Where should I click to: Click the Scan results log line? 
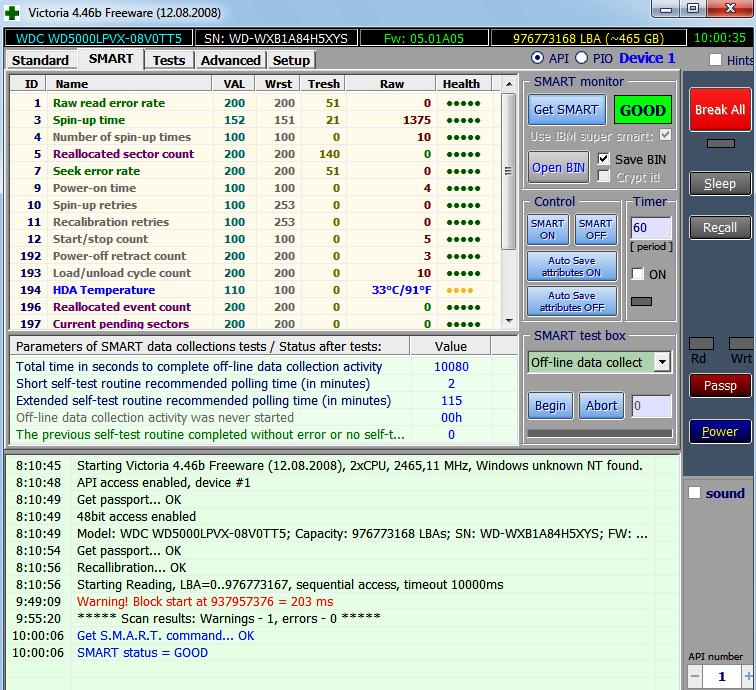(x=229, y=618)
